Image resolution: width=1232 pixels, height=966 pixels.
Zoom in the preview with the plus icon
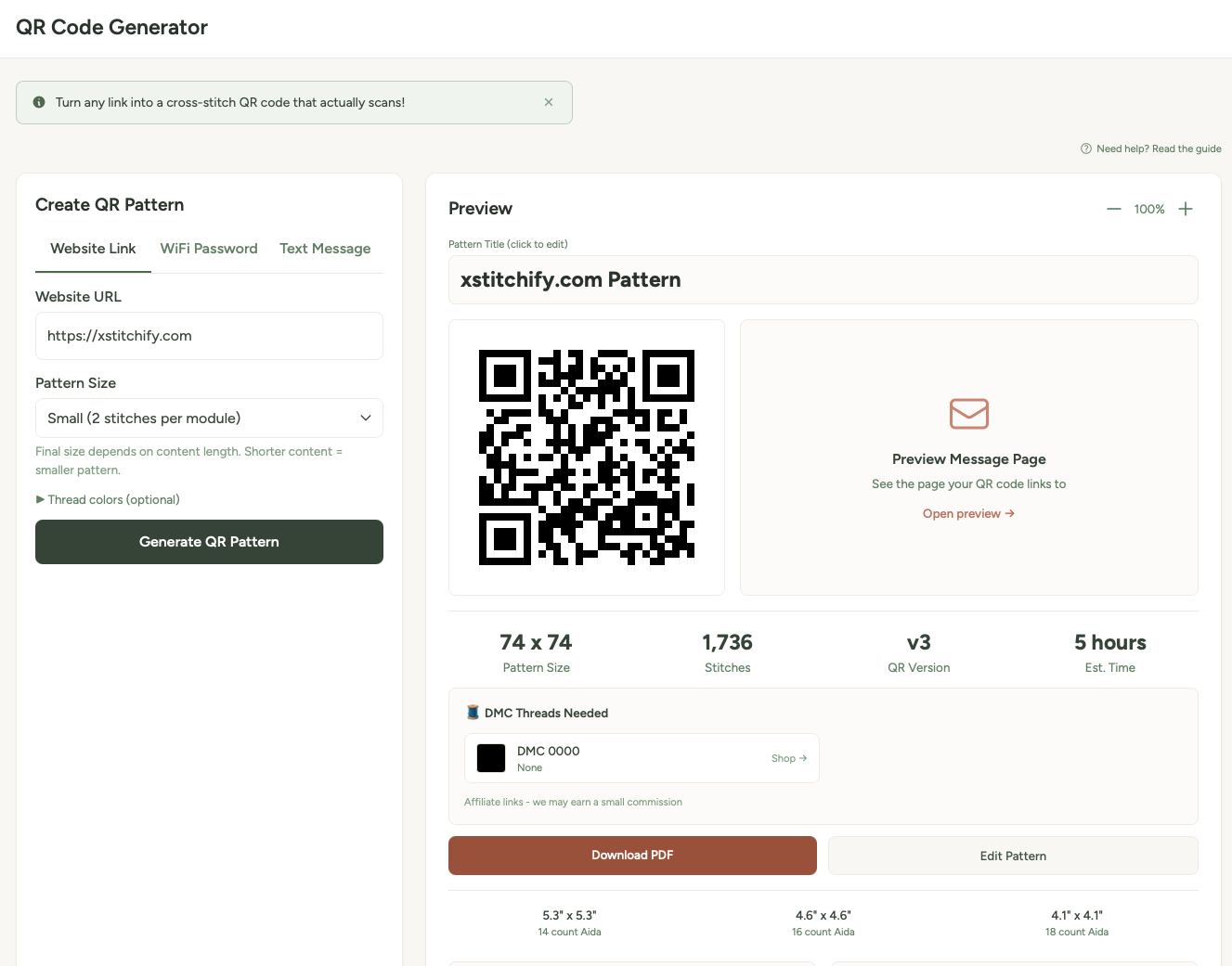point(1186,209)
